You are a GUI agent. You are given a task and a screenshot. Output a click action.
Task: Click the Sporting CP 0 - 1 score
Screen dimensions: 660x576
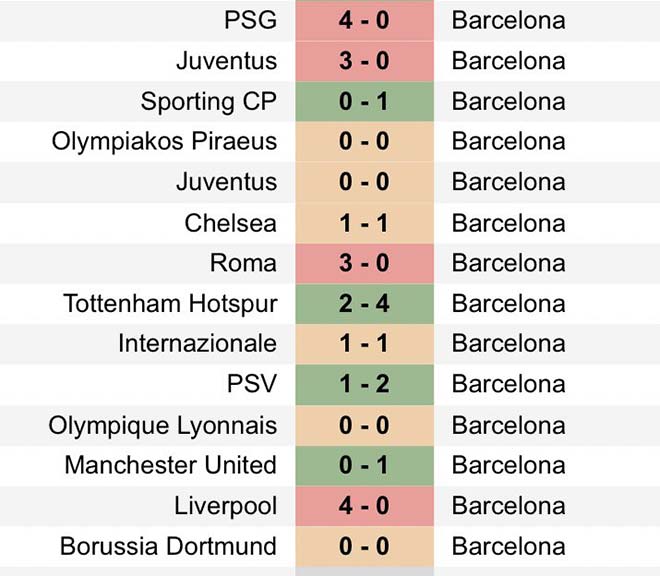click(x=364, y=101)
